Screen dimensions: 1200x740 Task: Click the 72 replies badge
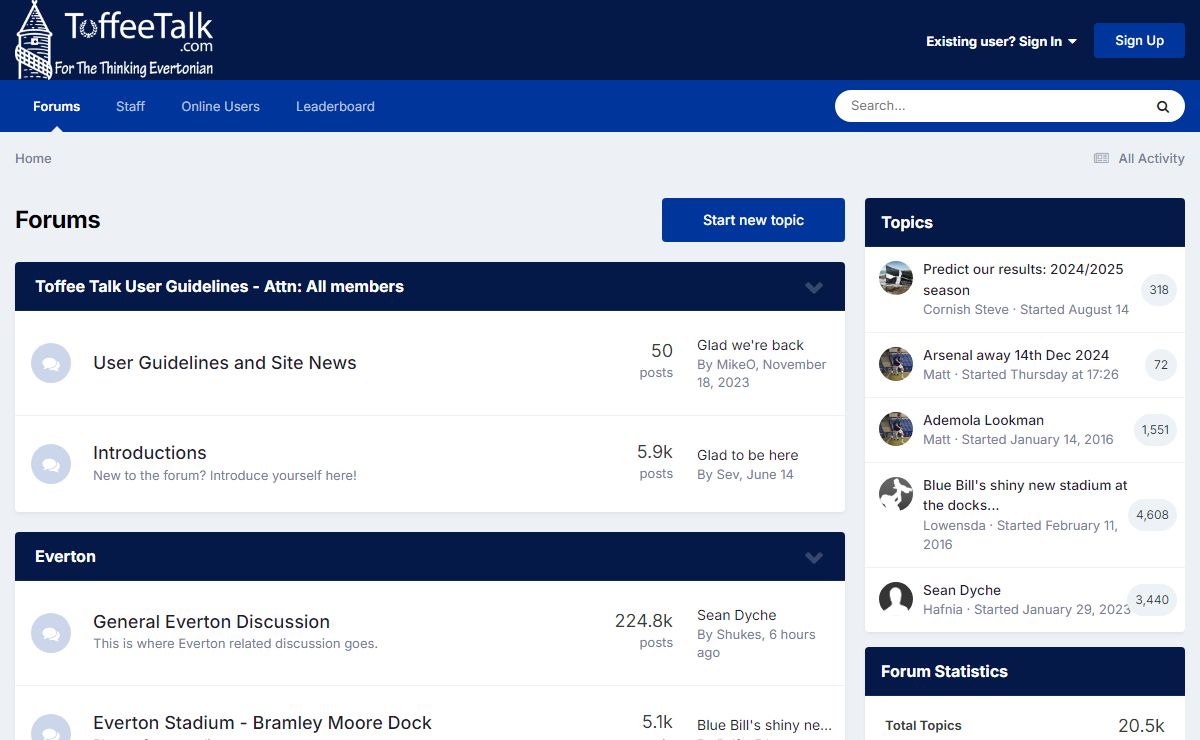[1160, 365]
